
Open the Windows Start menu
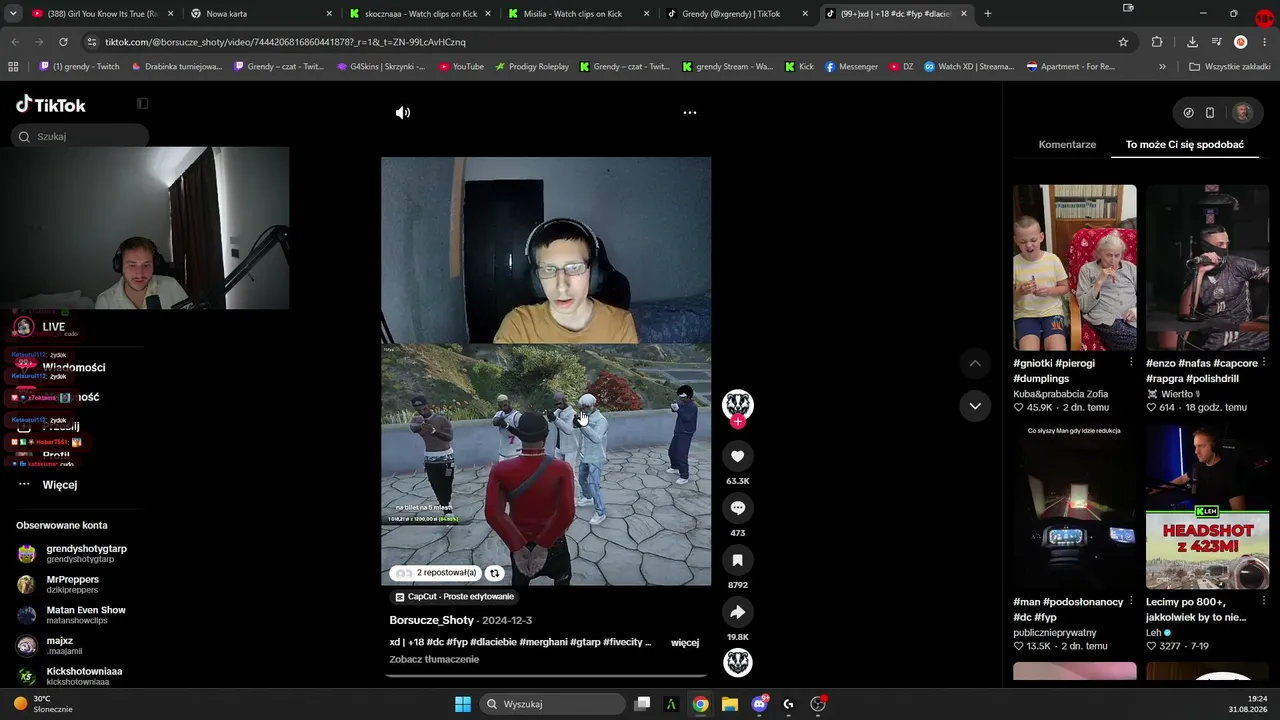click(463, 704)
